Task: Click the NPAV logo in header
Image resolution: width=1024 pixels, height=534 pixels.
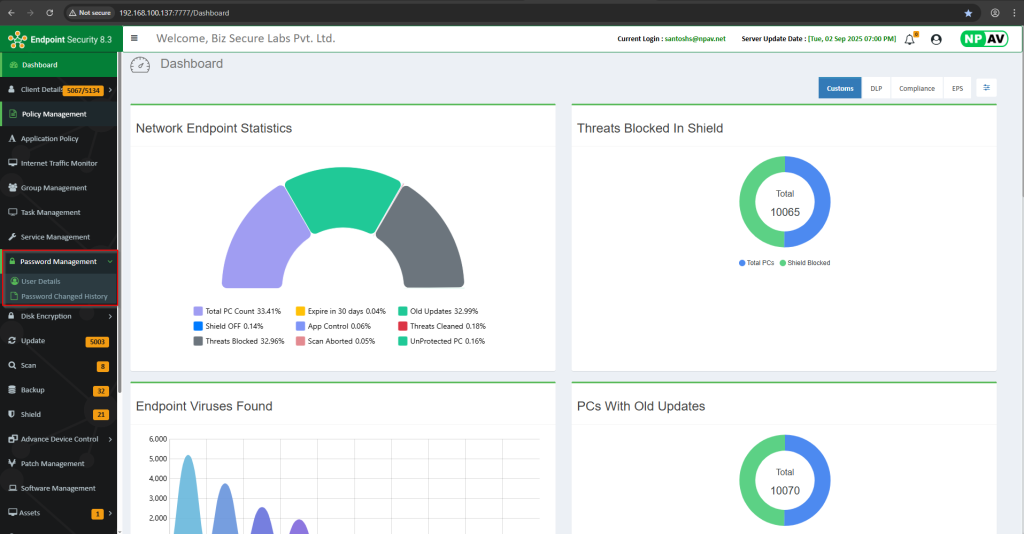Action: click(983, 39)
